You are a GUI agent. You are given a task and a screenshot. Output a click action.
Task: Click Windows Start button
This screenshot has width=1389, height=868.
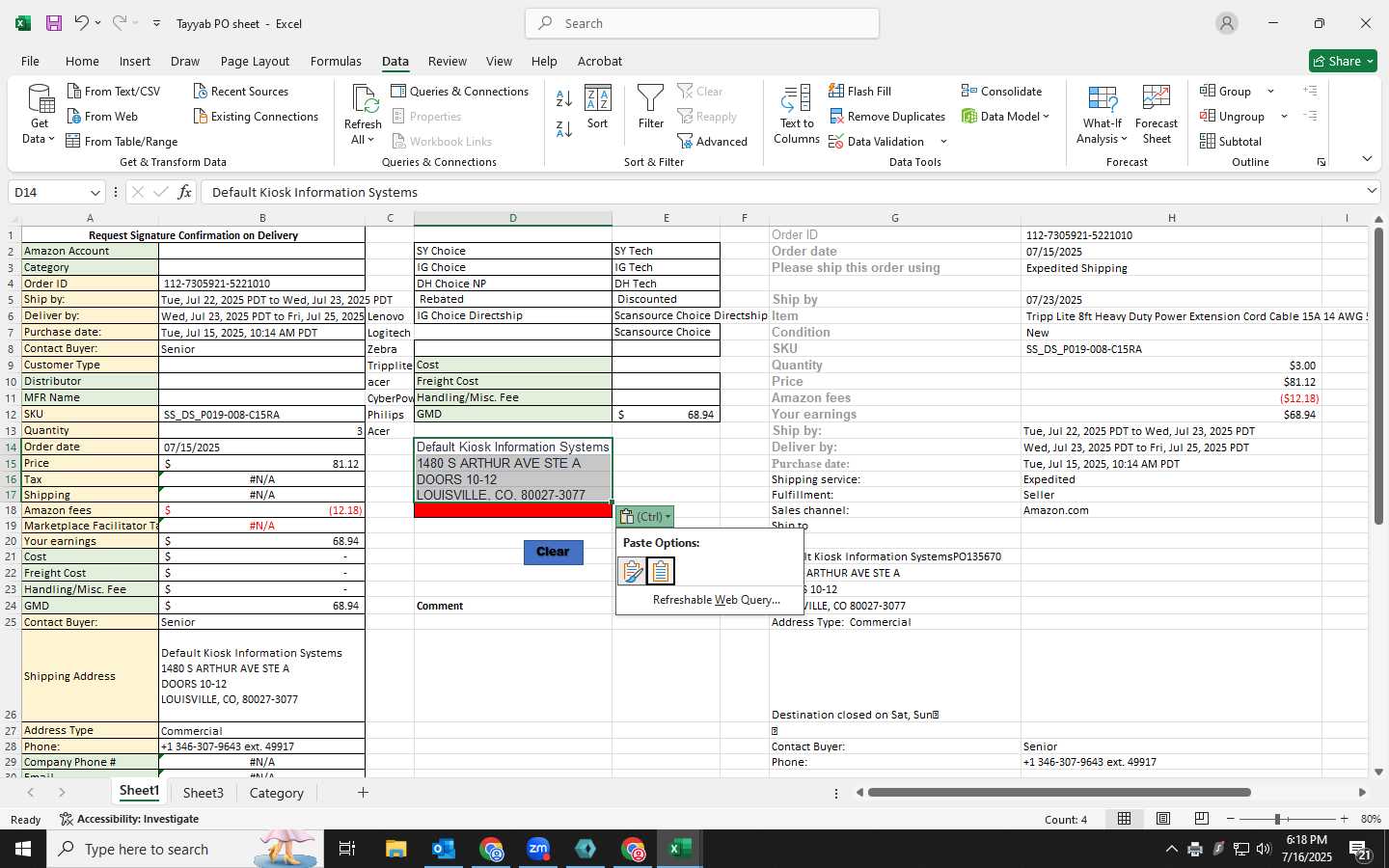23,849
